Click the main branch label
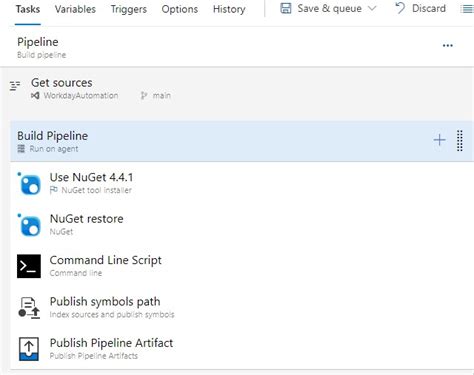Screen dimensions: 474x375 click(x=162, y=96)
